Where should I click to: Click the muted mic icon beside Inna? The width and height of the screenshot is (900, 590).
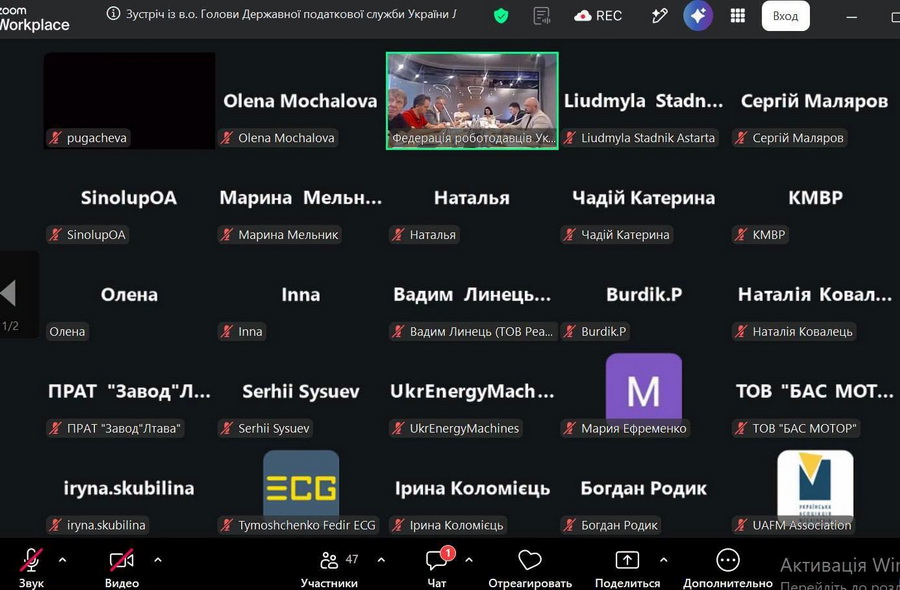click(x=227, y=332)
